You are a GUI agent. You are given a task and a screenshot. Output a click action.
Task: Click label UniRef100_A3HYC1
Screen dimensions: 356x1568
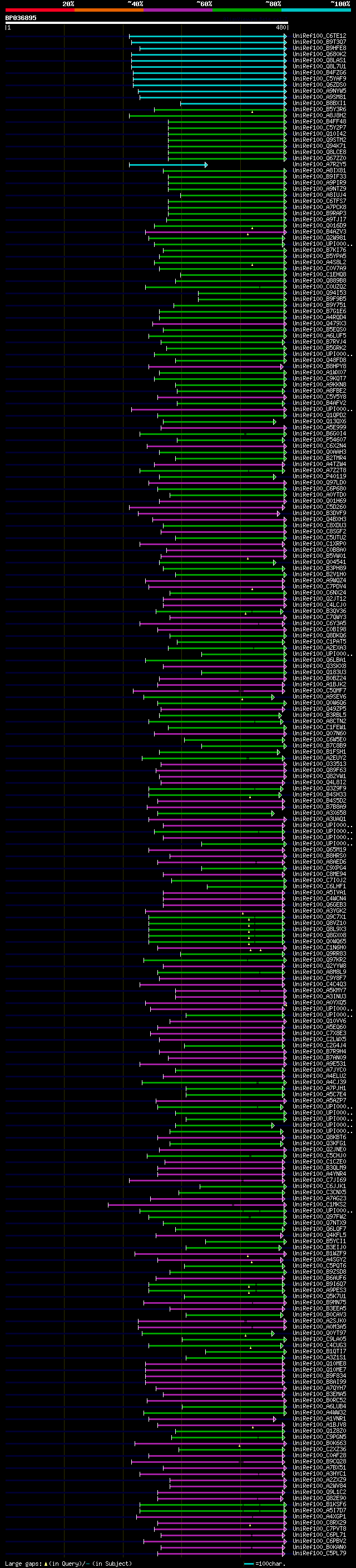pyautogui.click(x=319, y=1474)
